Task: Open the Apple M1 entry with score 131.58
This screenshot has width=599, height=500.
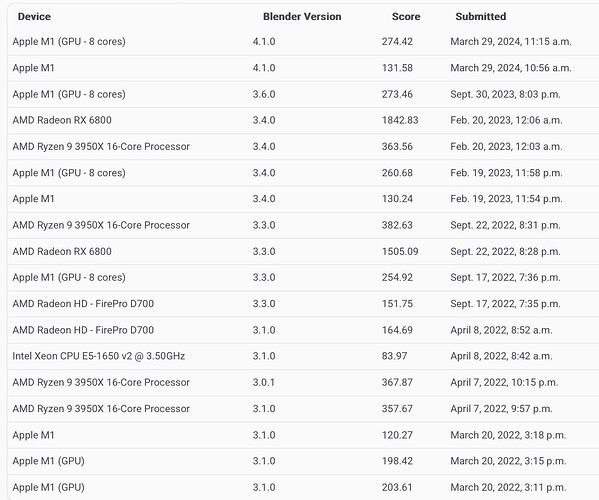Action: click(303, 68)
